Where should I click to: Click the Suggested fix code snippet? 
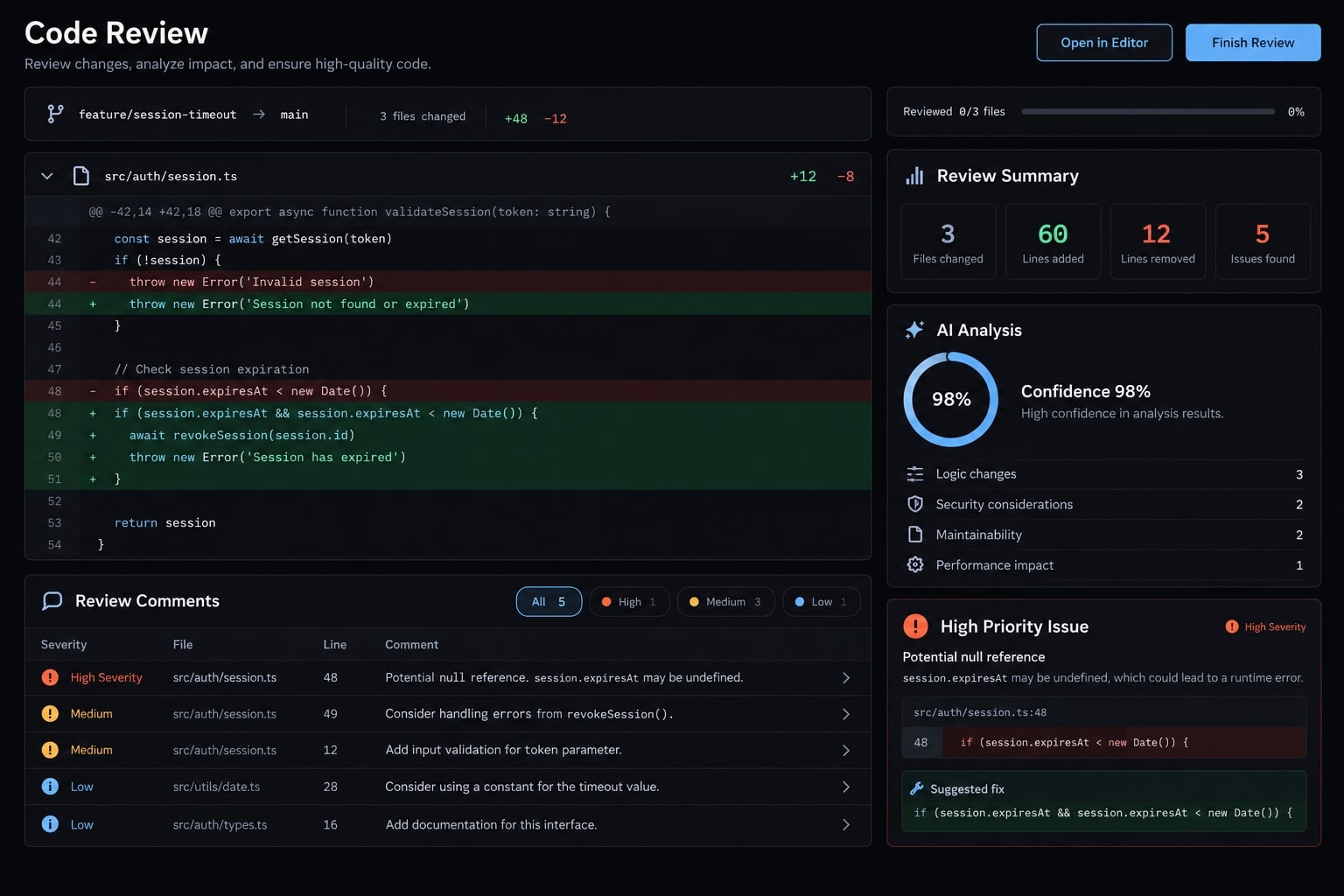coord(1103,813)
